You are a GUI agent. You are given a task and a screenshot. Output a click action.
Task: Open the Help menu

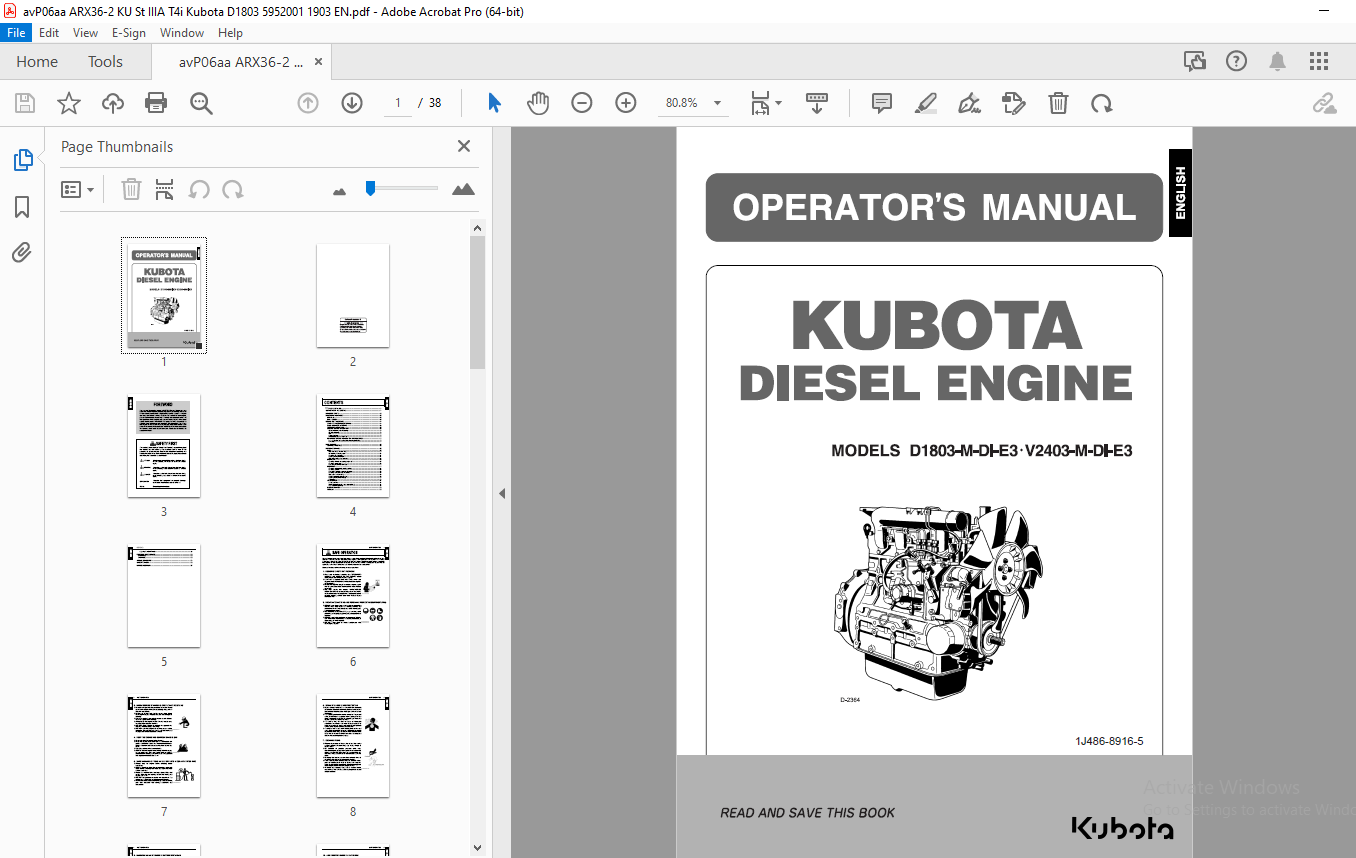[x=230, y=32]
